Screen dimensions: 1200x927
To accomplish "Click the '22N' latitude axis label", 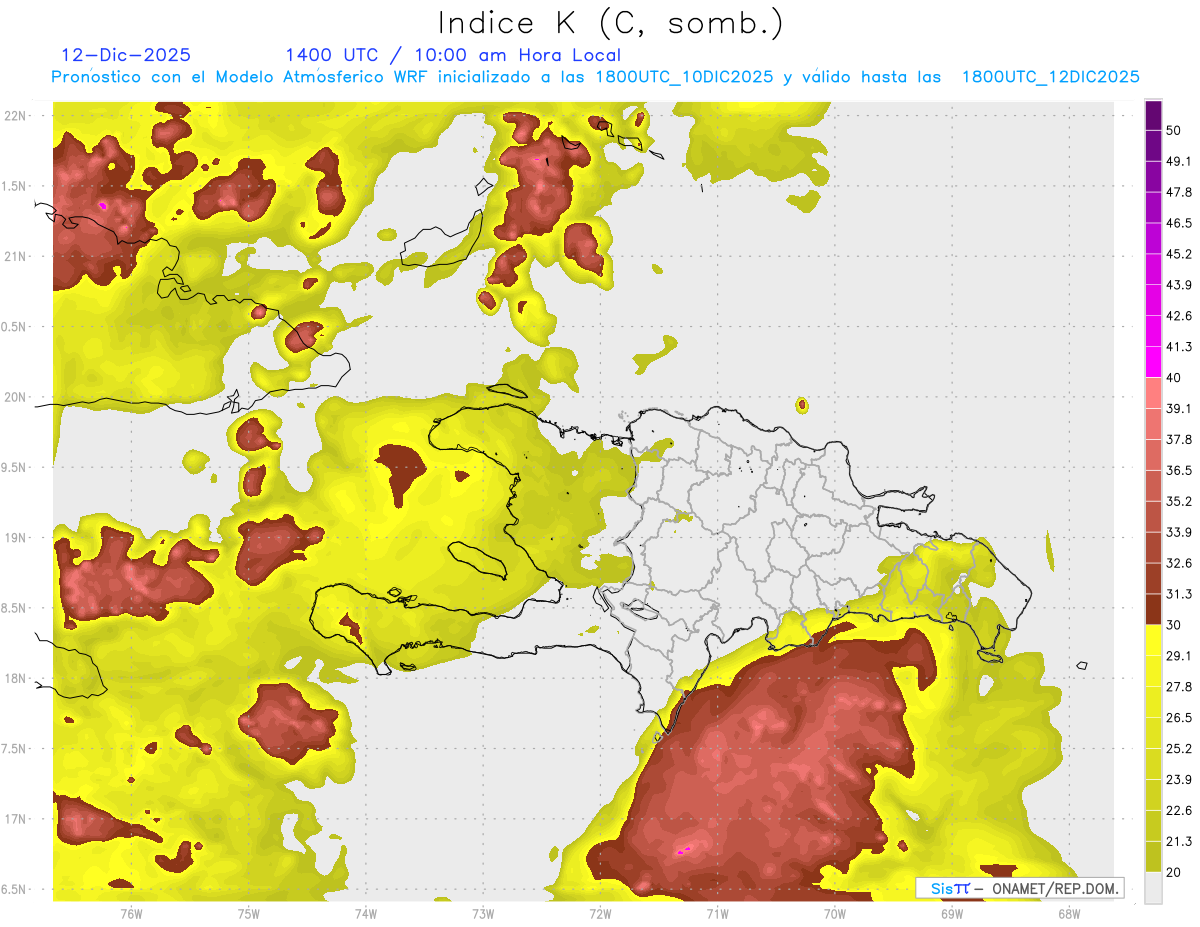I will pos(15,115).
